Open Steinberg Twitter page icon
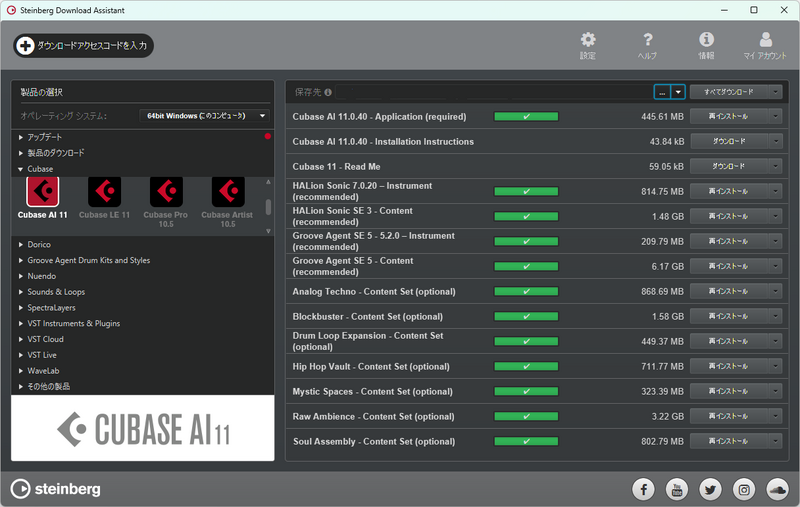This screenshot has width=800, height=507. pos(710,490)
